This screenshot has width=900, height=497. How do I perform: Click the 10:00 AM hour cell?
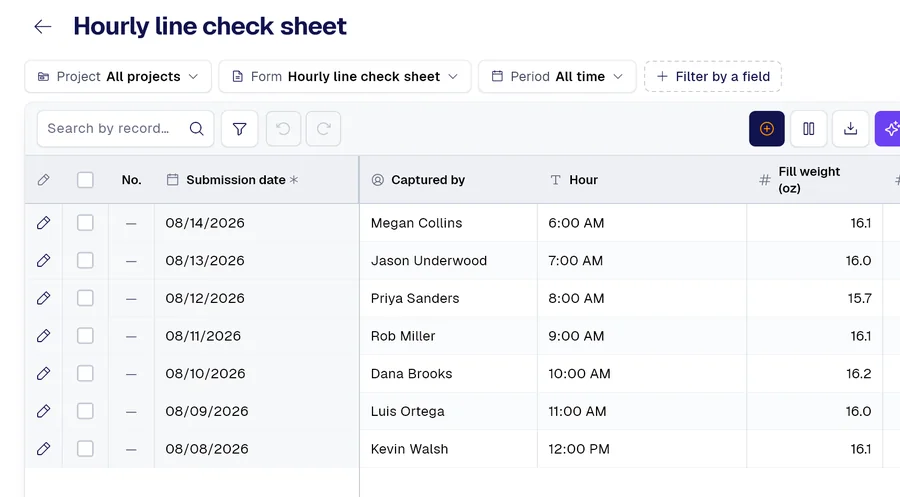pos(642,374)
